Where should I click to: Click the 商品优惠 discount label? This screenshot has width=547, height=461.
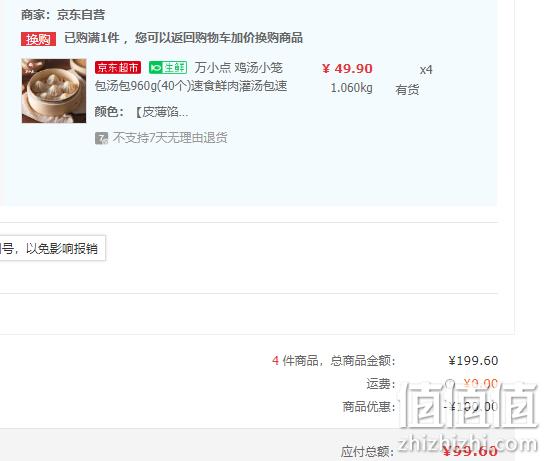[x=369, y=407]
